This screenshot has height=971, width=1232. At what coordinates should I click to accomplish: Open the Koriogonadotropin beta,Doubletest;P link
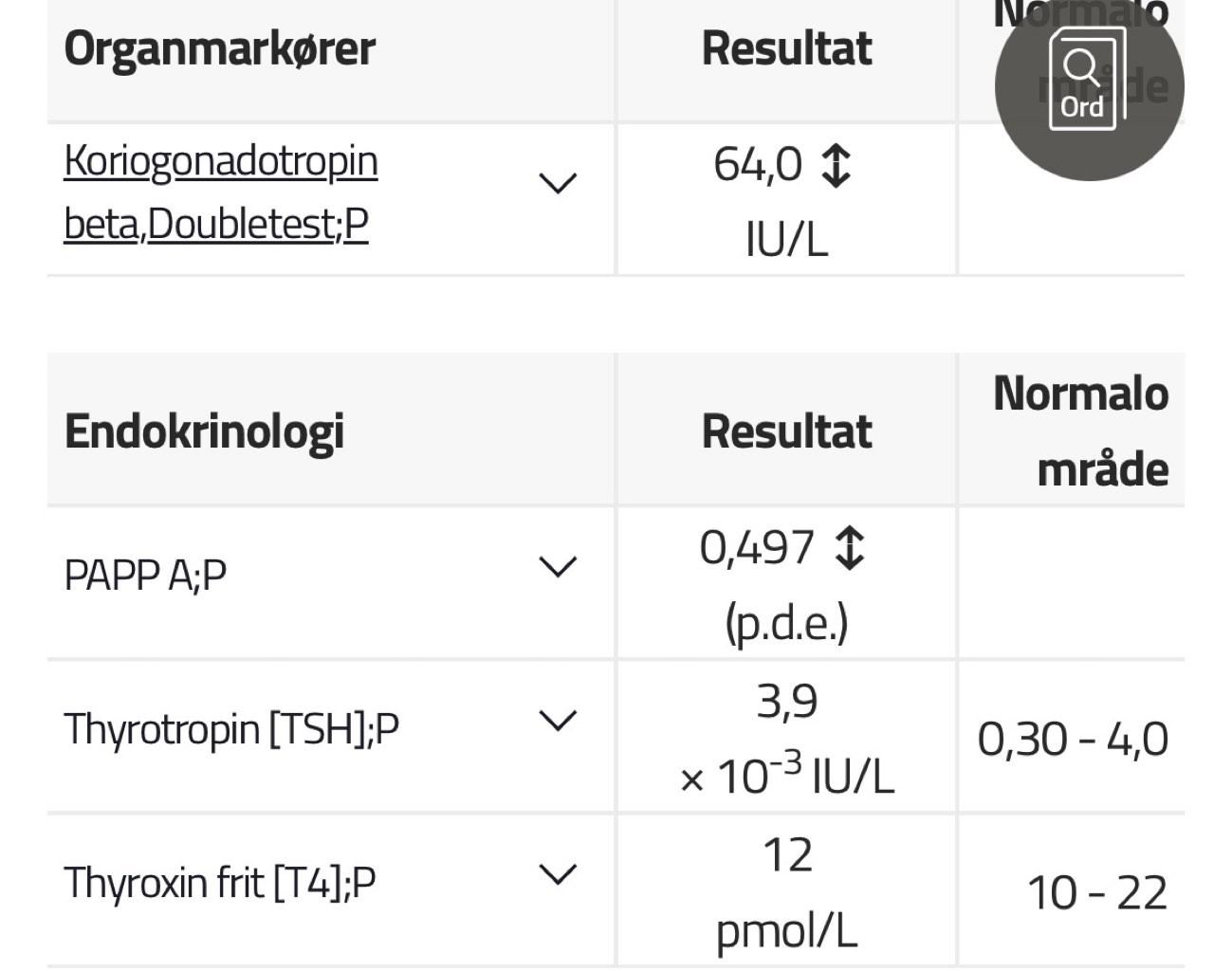221,192
